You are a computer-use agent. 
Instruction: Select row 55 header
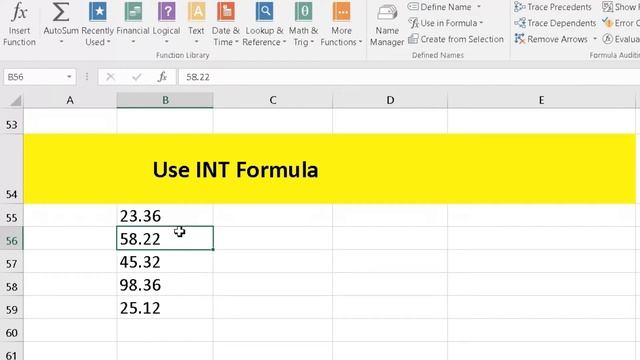coord(12,215)
